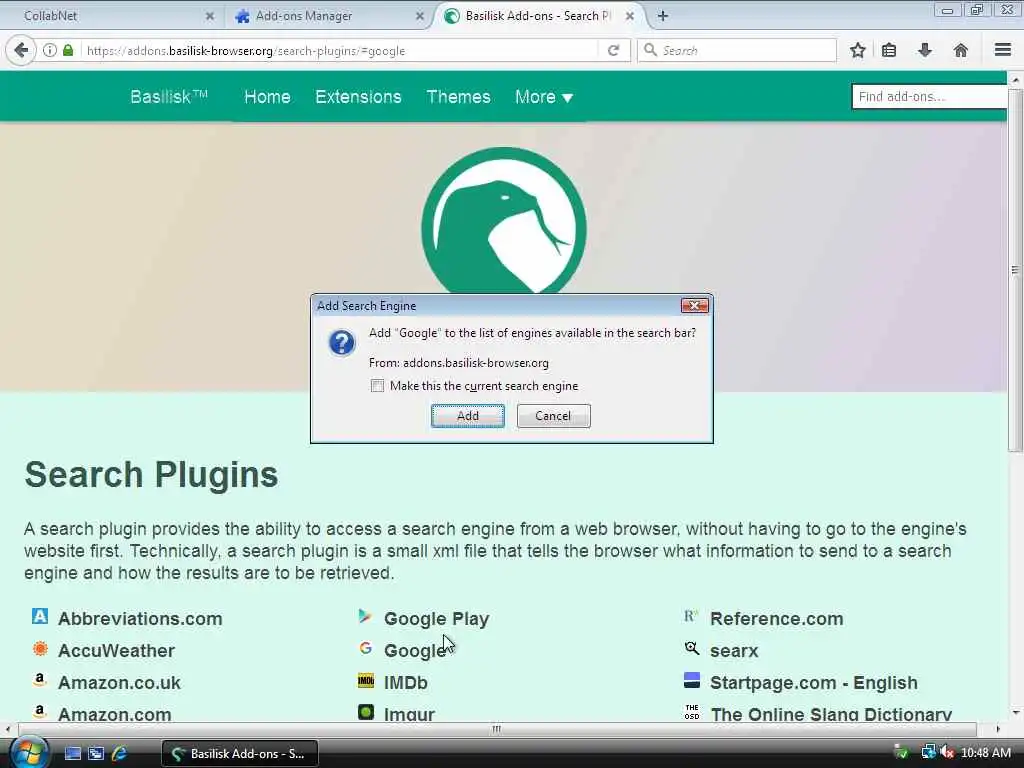Show site information via the info icon
Image resolution: width=1024 pixels, height=768 pixels.
coord(50,50)
